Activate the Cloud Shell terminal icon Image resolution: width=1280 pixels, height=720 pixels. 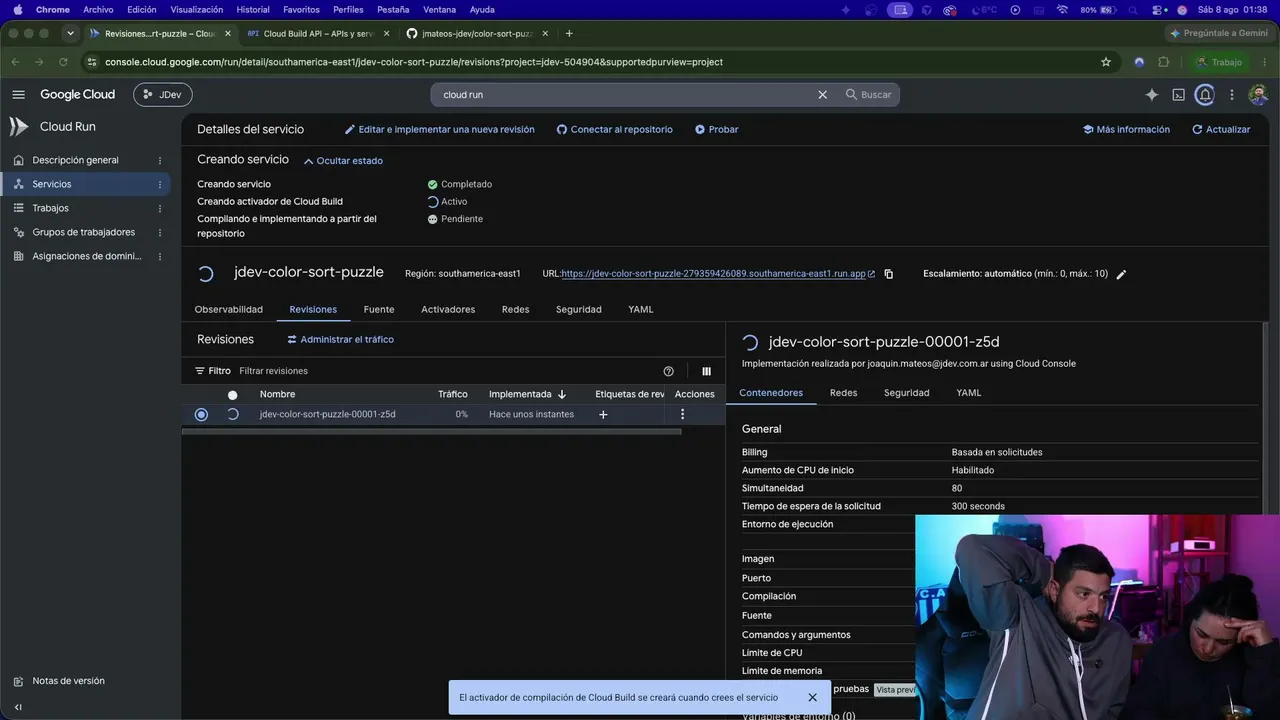coord(1179,95)
